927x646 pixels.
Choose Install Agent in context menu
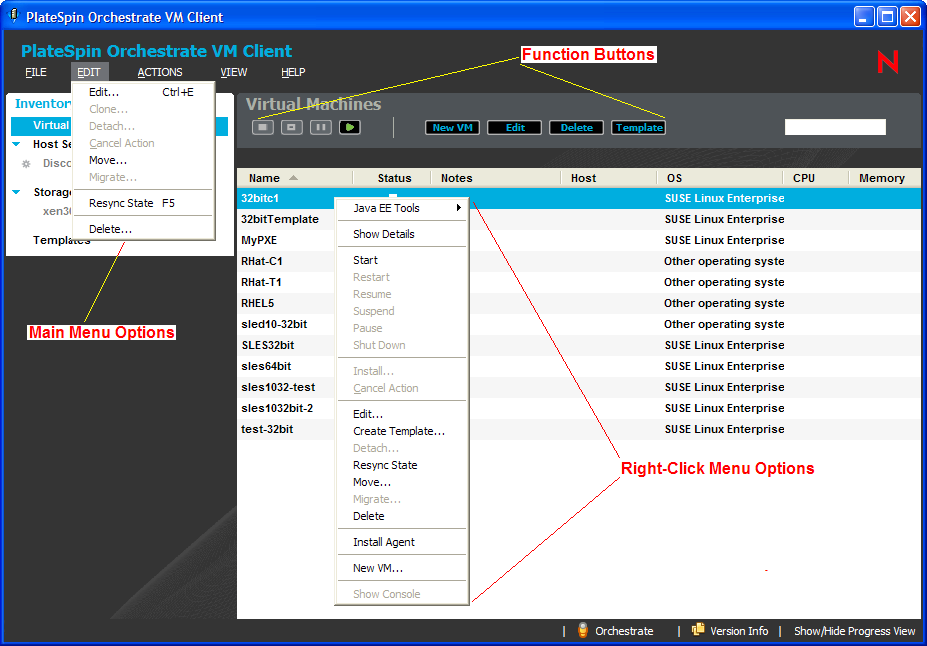click(x=402, y=543)
